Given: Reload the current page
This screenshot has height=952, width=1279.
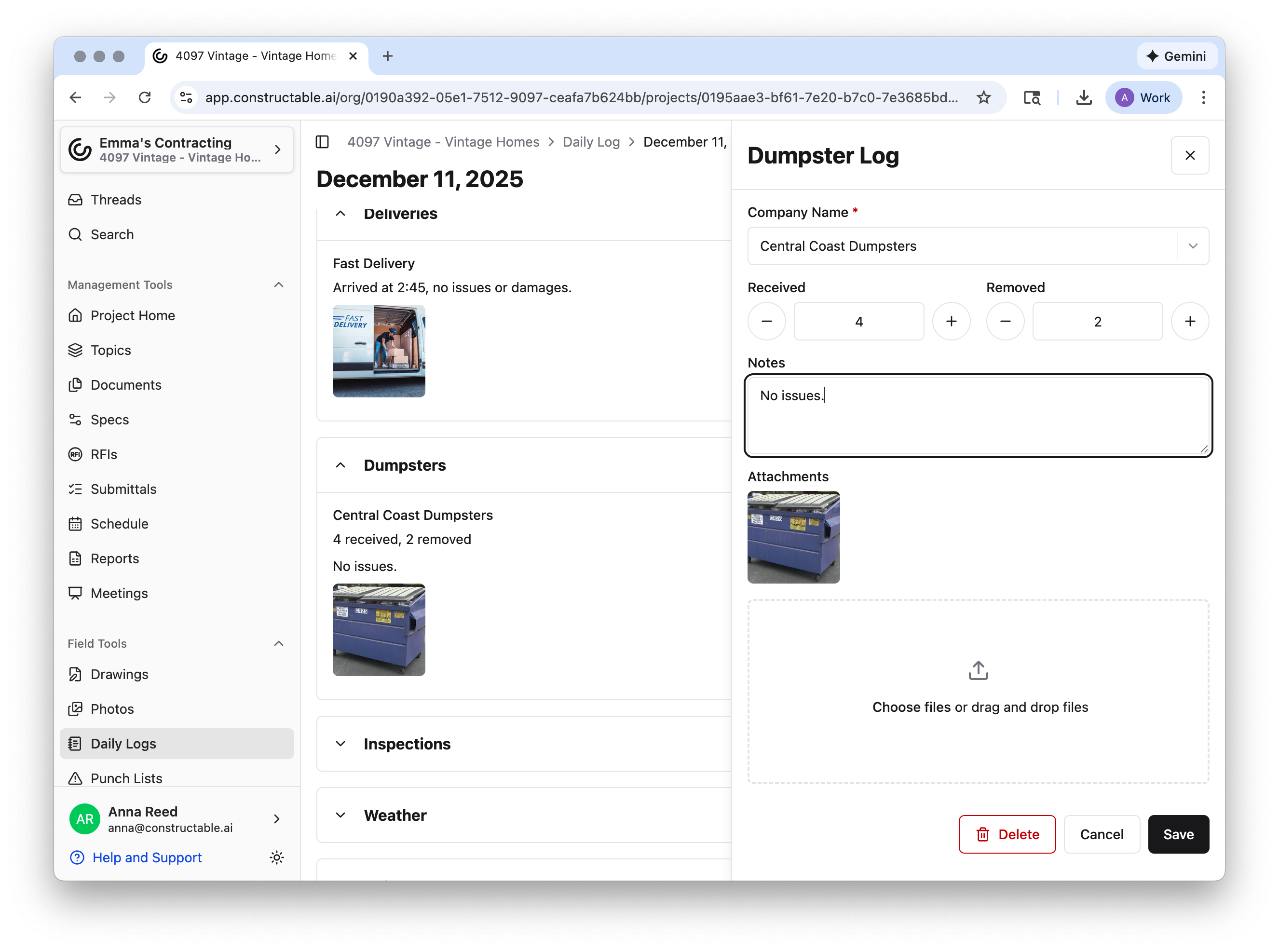Looking at the screenshot, I should click(145, 97).
